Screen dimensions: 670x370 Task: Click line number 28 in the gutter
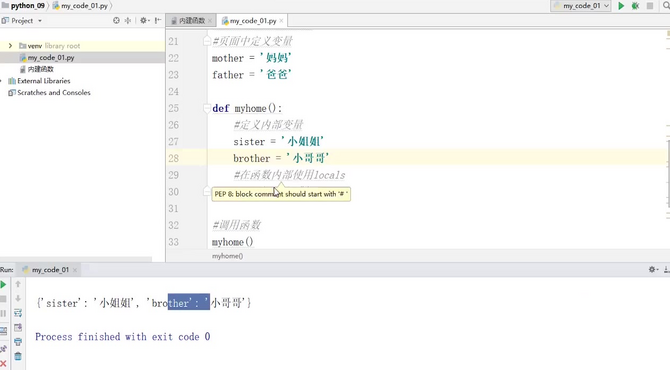[173, 159]
